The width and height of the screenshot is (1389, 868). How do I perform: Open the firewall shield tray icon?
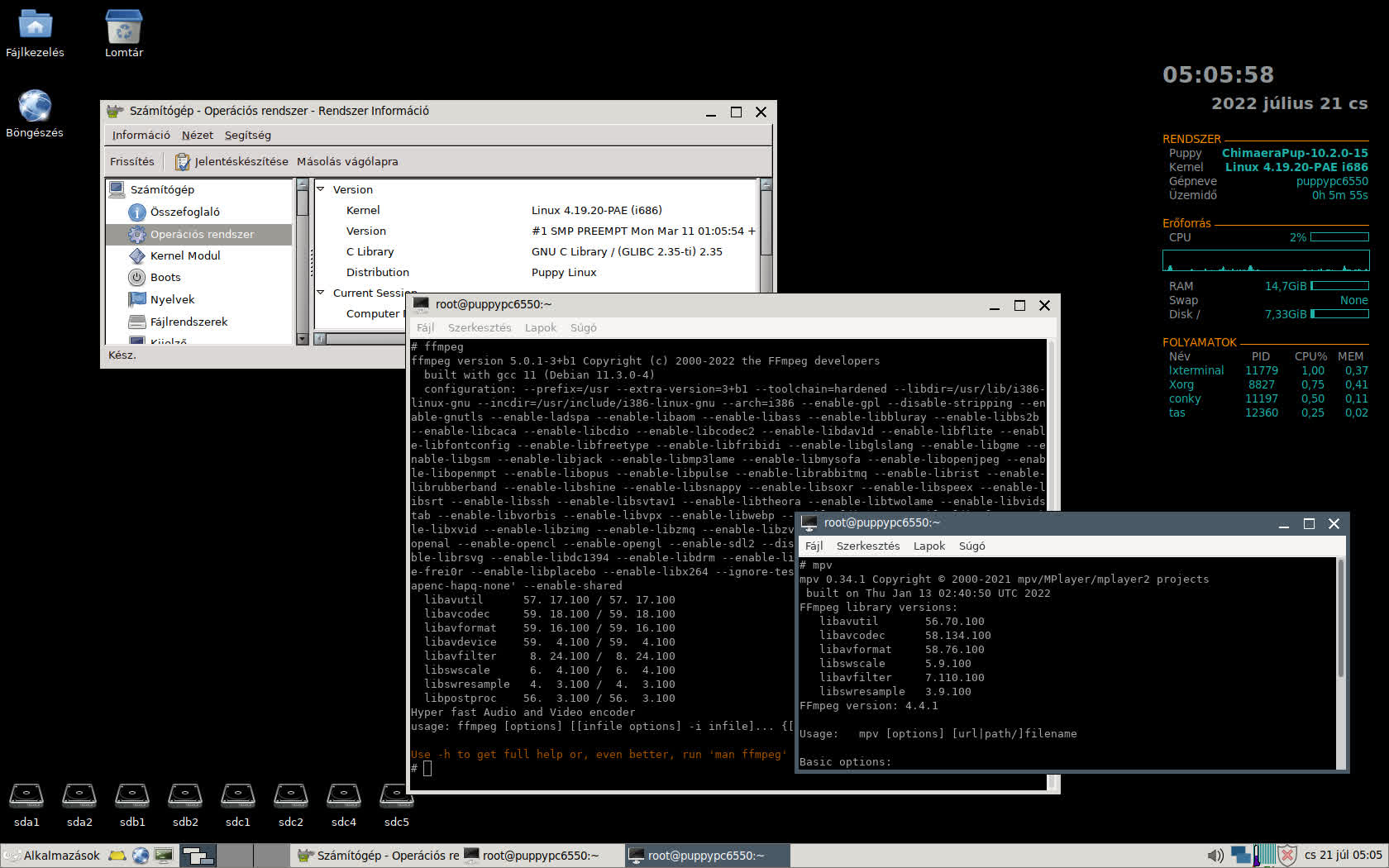tap(1287, 856)
